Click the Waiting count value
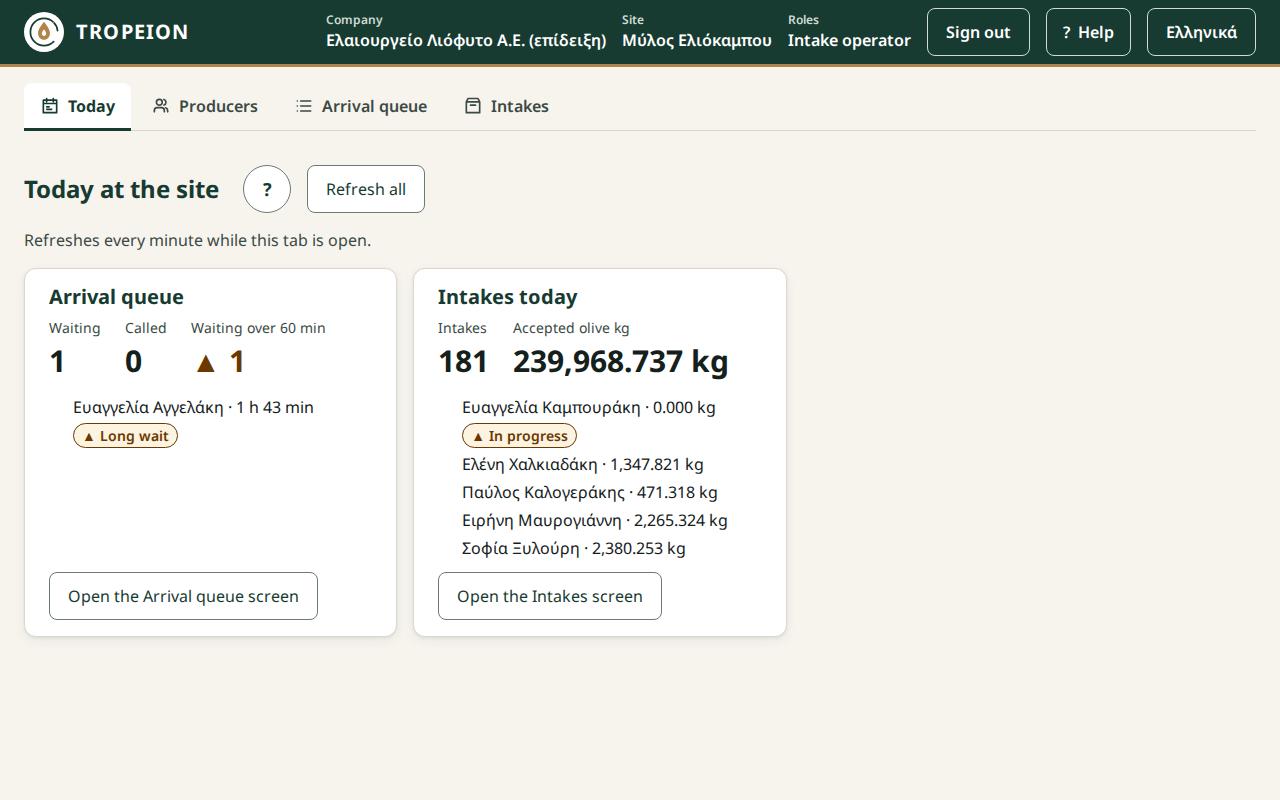The image size is (1280, 800). pyautogui.click(x=57, y=362)
